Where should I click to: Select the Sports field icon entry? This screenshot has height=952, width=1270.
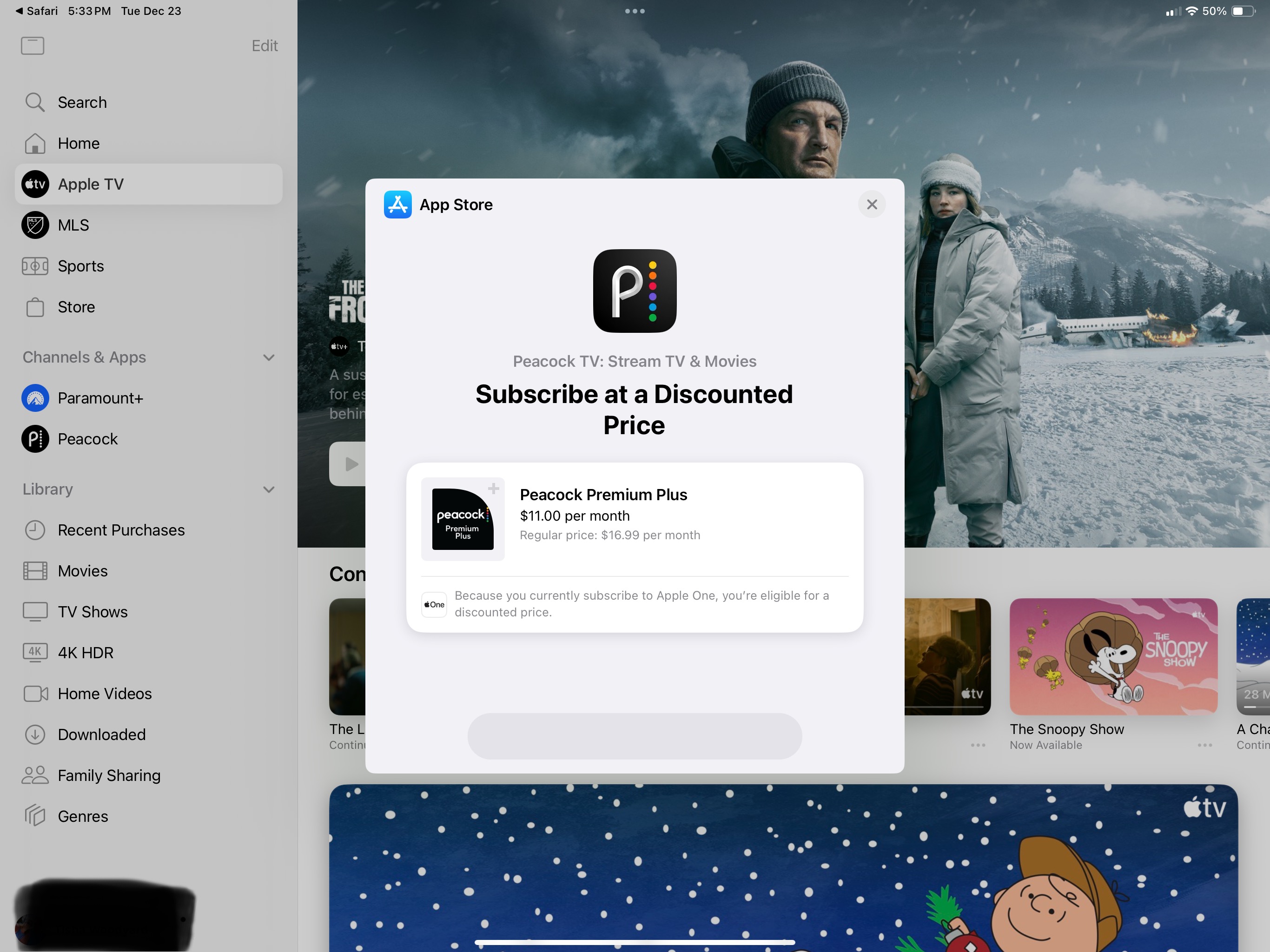(35, 266)
